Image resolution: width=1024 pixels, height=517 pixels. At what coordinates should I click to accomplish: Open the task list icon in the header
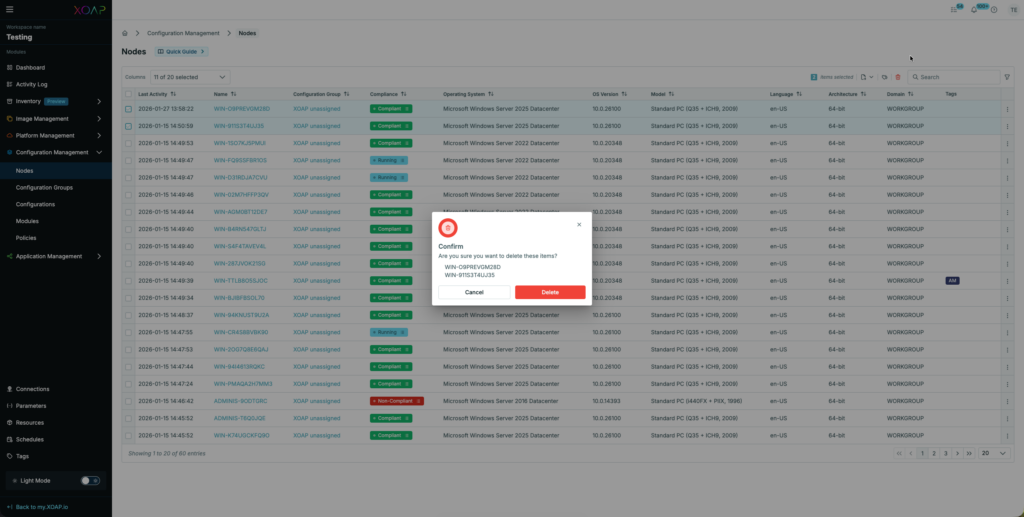pos(954,10)
